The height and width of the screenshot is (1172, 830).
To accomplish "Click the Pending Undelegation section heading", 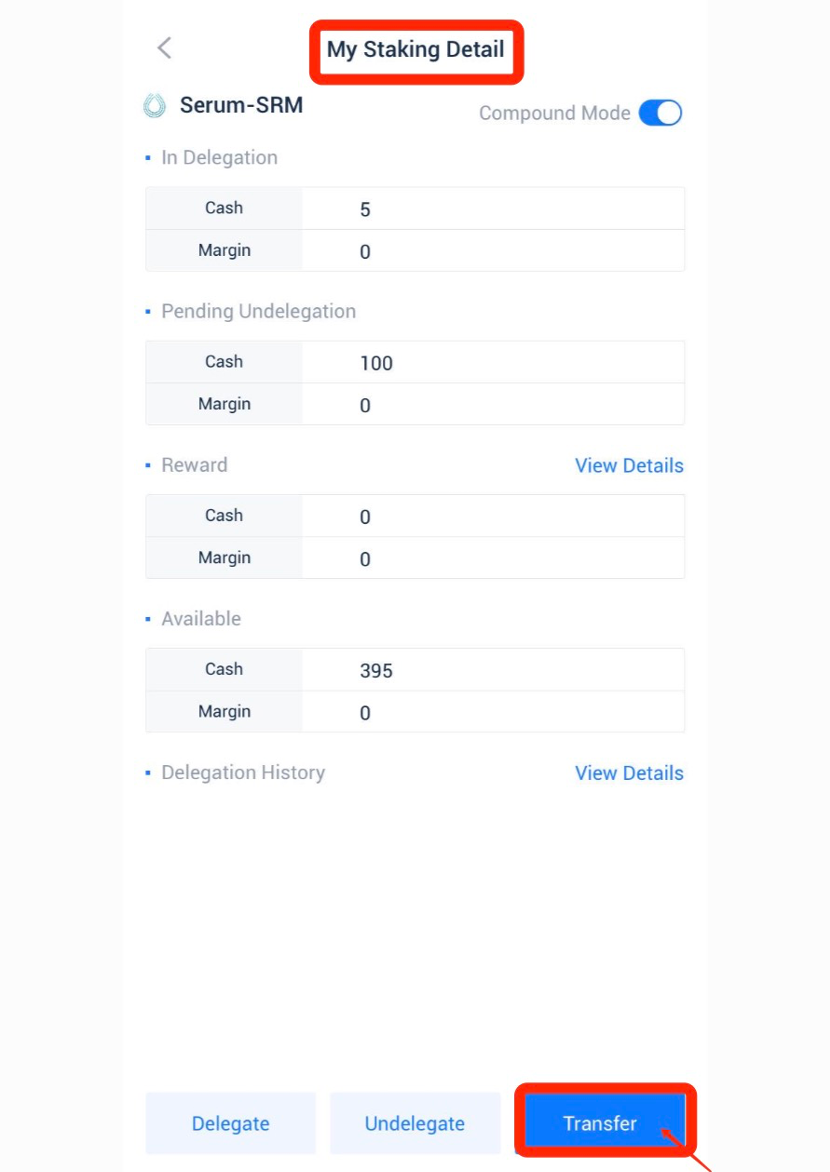I will 258,311.
